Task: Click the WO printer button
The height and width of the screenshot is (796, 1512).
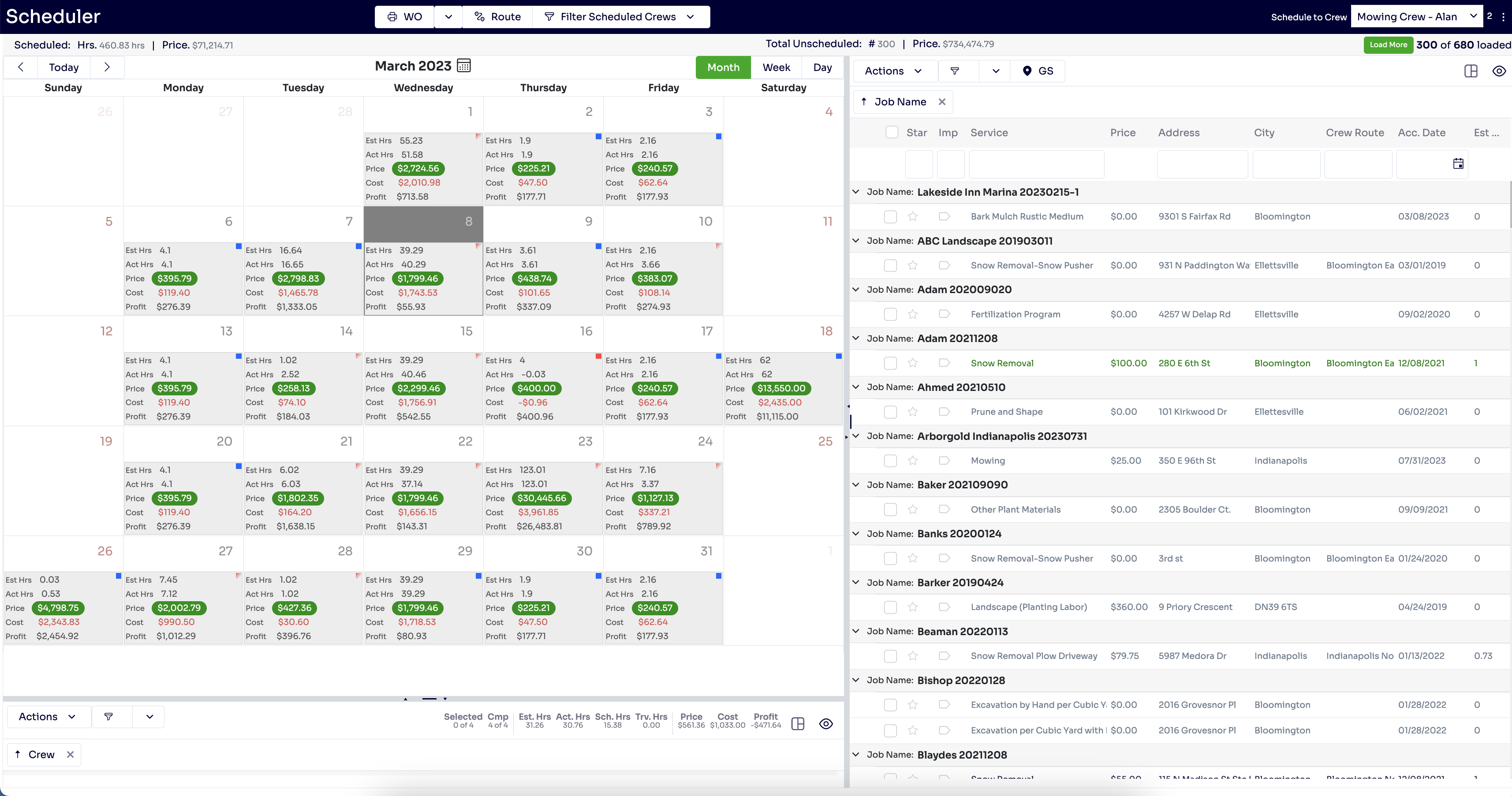Action: [x=404, y=16]
